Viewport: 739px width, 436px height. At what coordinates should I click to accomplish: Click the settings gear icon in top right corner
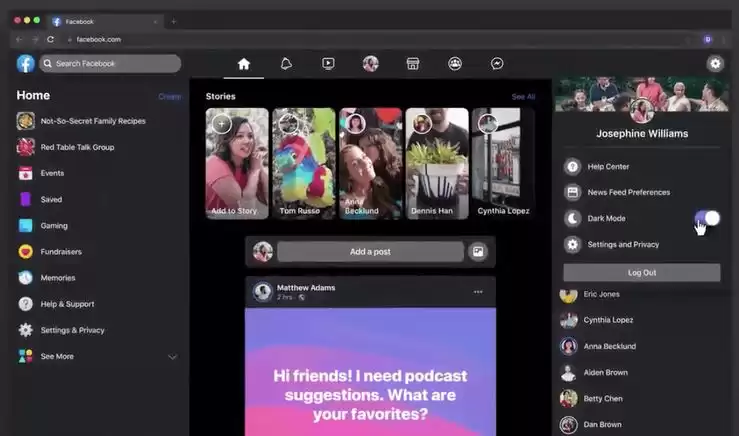pos(715,64)
